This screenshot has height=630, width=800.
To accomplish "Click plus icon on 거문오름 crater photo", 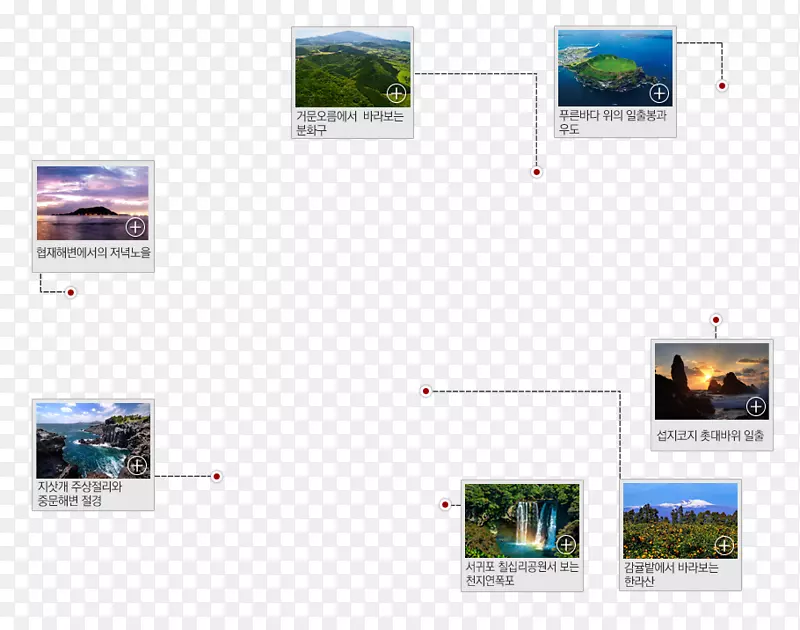I will pos(396,94).
